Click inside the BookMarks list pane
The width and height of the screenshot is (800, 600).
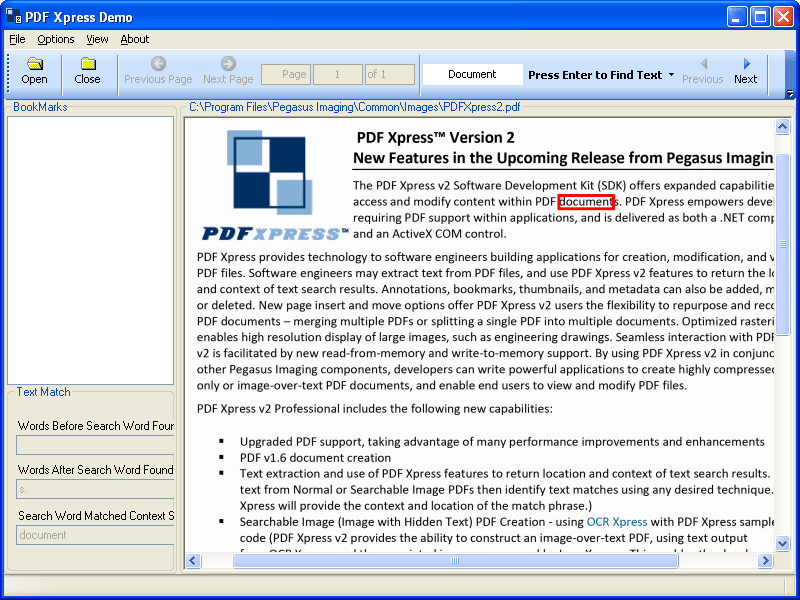(90, 251)
